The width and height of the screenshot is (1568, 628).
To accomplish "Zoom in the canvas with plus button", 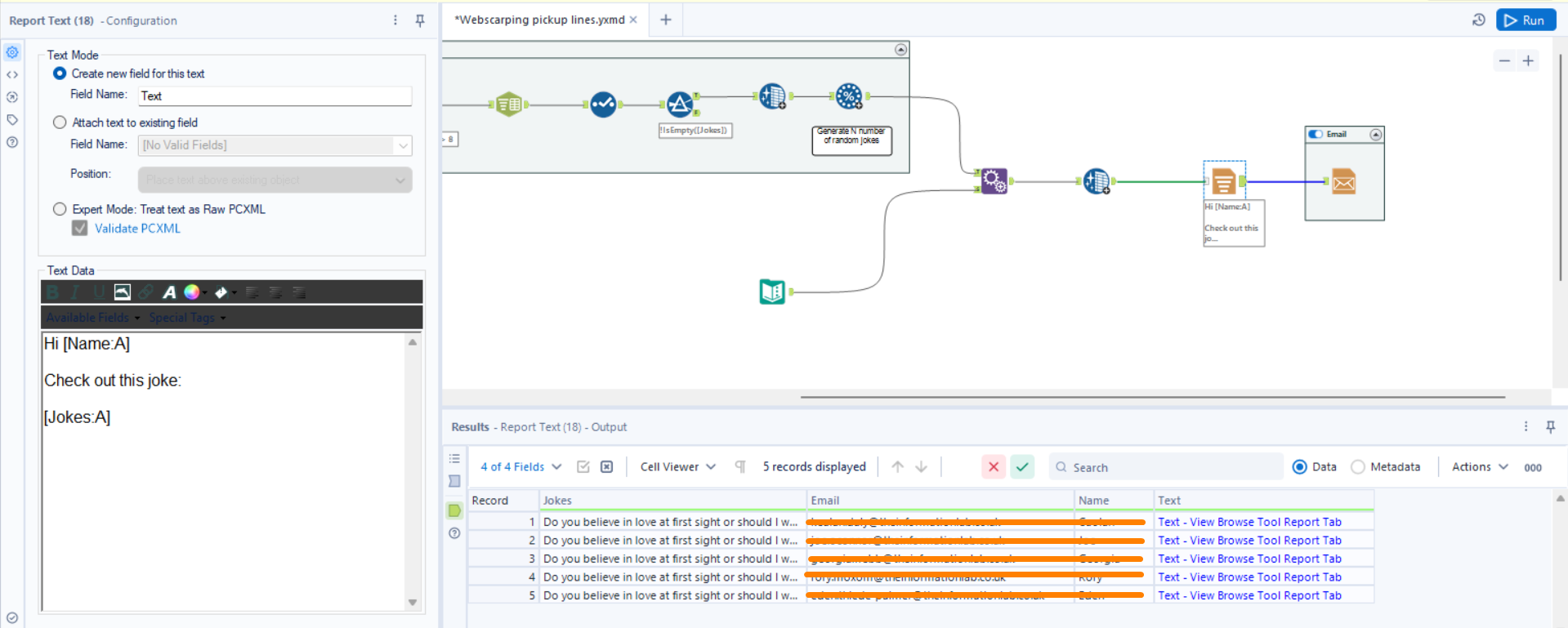I will click(x=1528, y=60).
